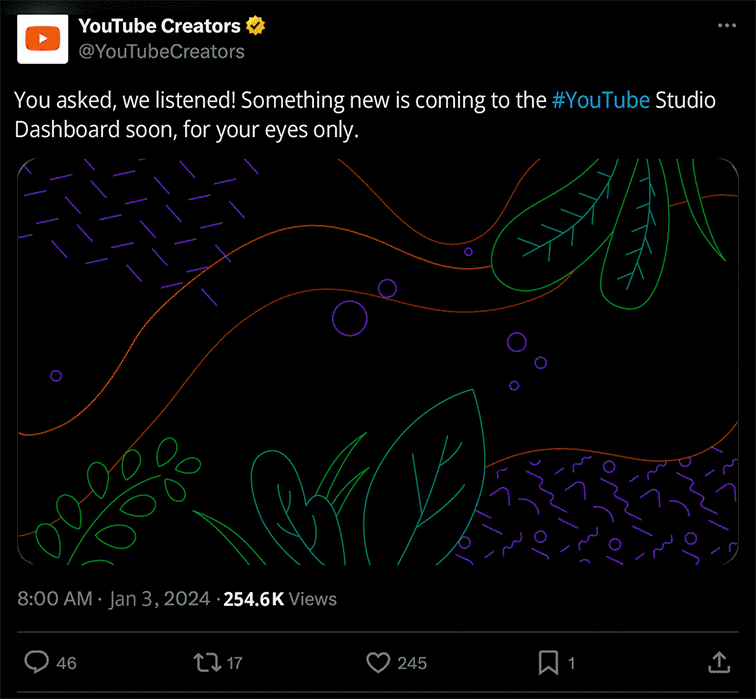Click the 245 likes count
This screenshot has height=699, width=756.
click(x=411, y=663)
